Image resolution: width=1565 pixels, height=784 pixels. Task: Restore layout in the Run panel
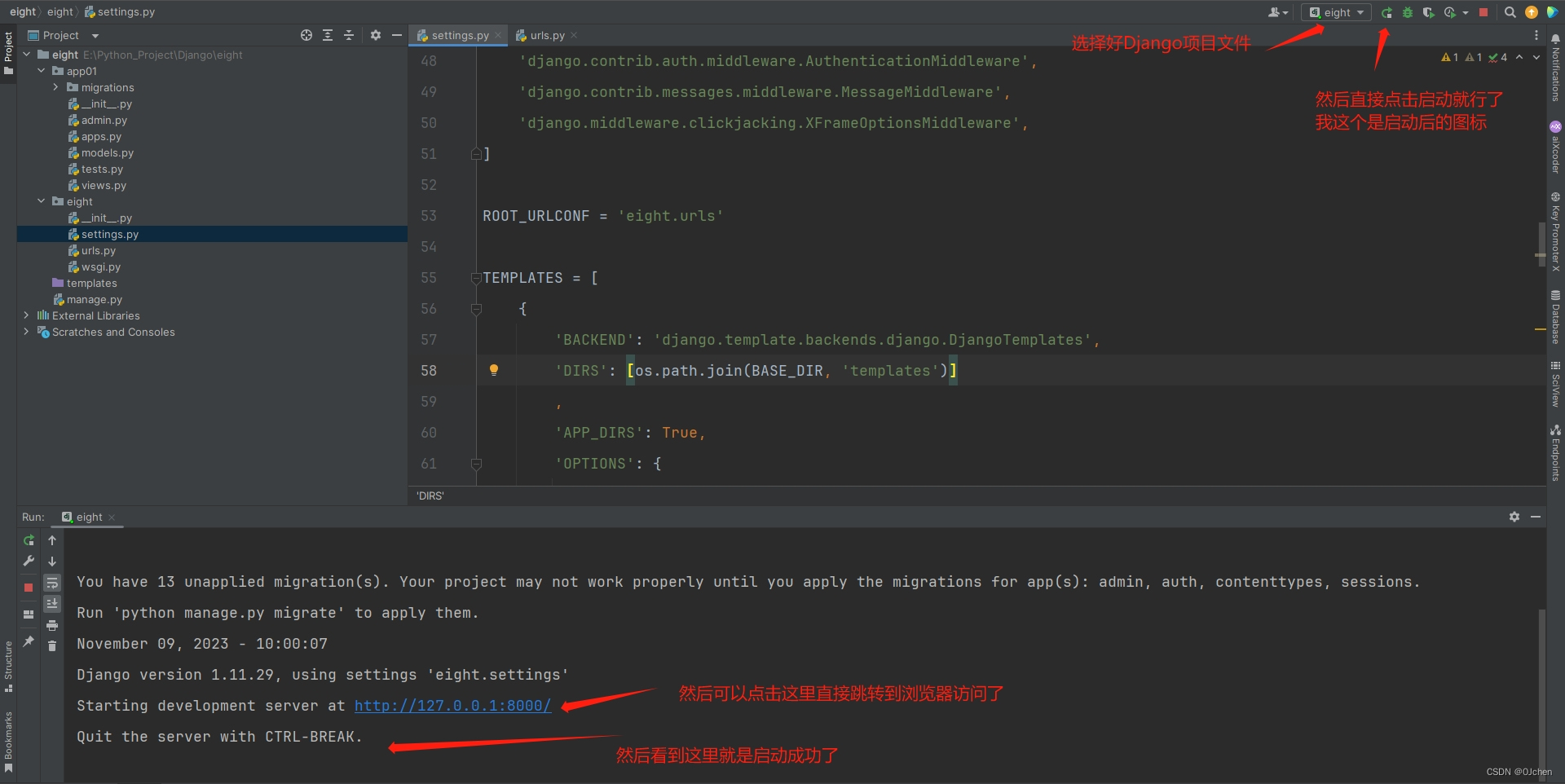click(x=29, y=614)
